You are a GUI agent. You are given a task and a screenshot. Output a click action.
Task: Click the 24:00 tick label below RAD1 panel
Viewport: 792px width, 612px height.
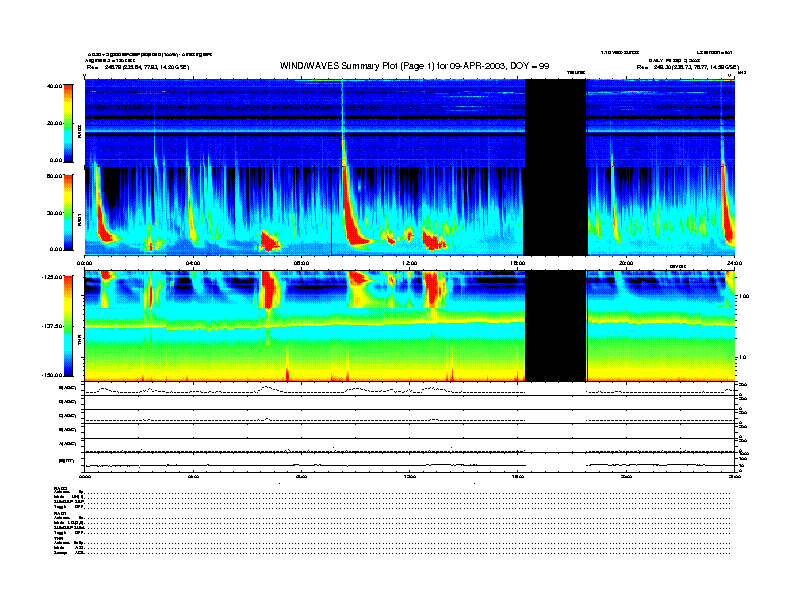tap(734, 263)
